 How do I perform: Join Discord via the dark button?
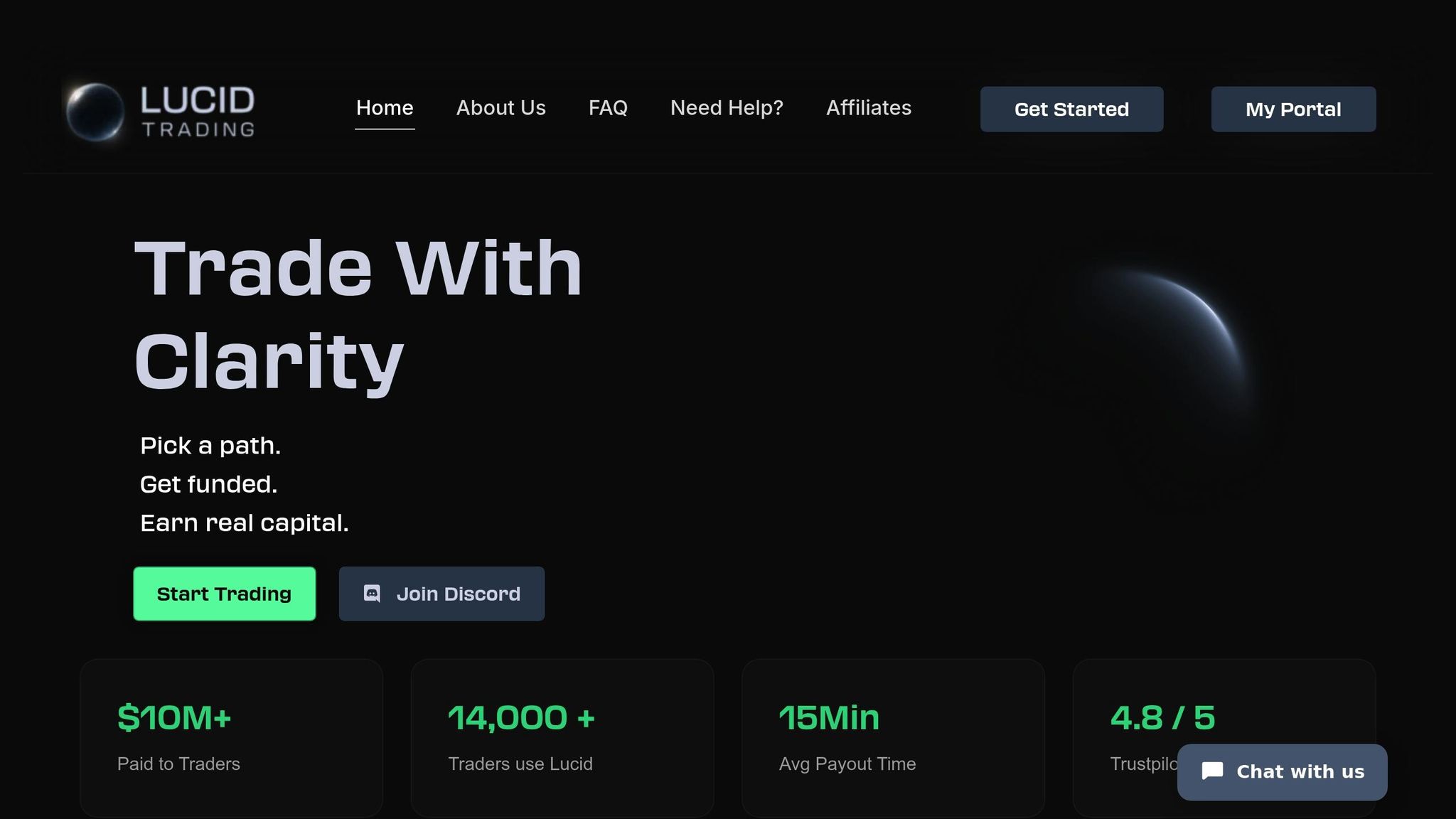(x=441, y=594)
